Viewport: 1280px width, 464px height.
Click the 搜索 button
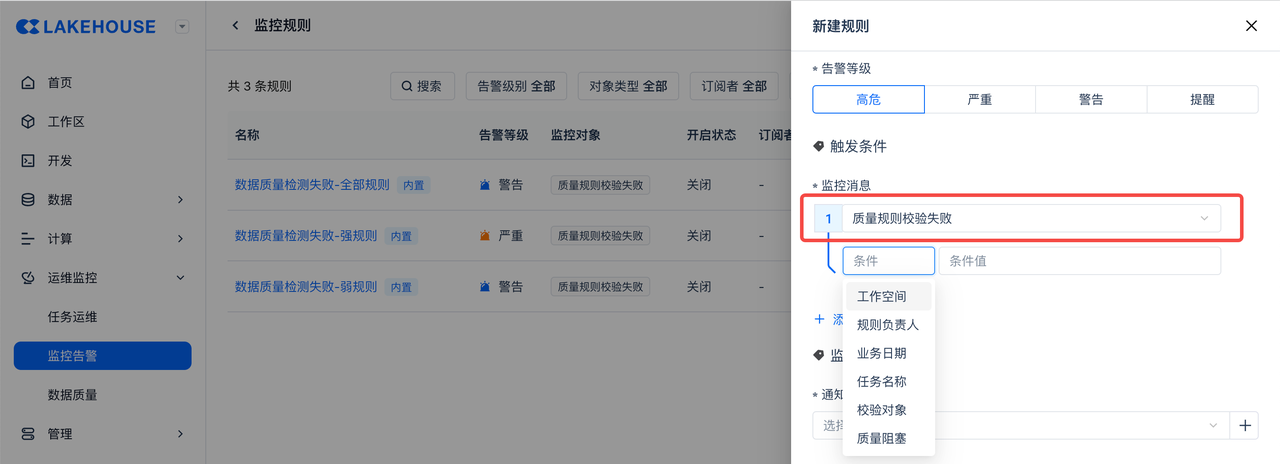coord(421,86)
